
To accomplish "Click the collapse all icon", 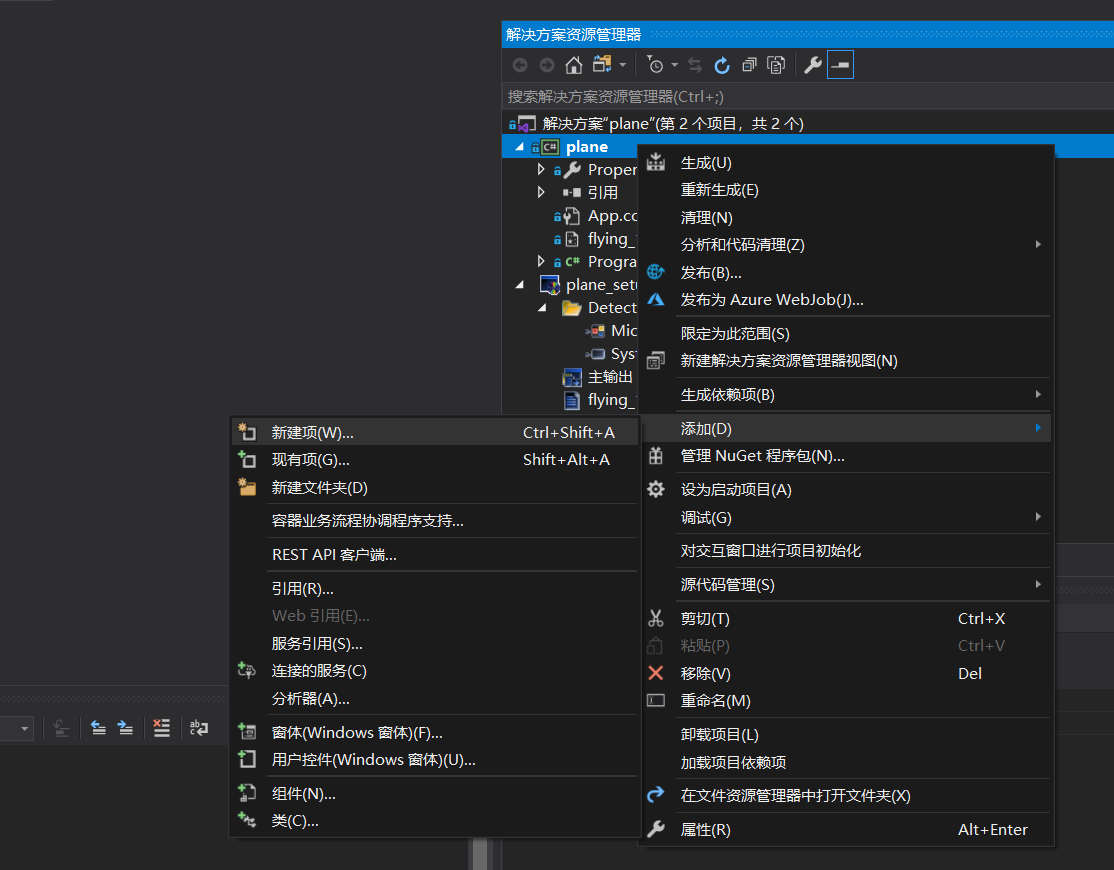I will (749, 65).
